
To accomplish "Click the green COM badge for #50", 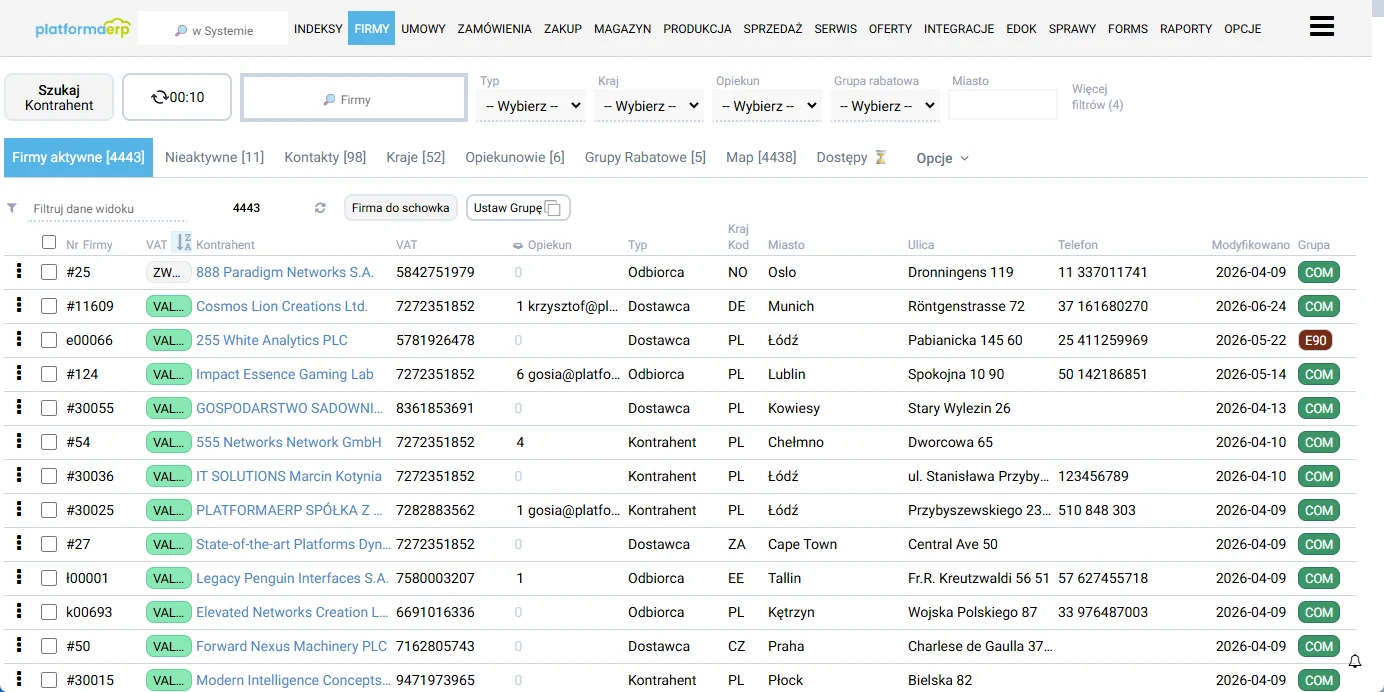I will point(1319,646).
